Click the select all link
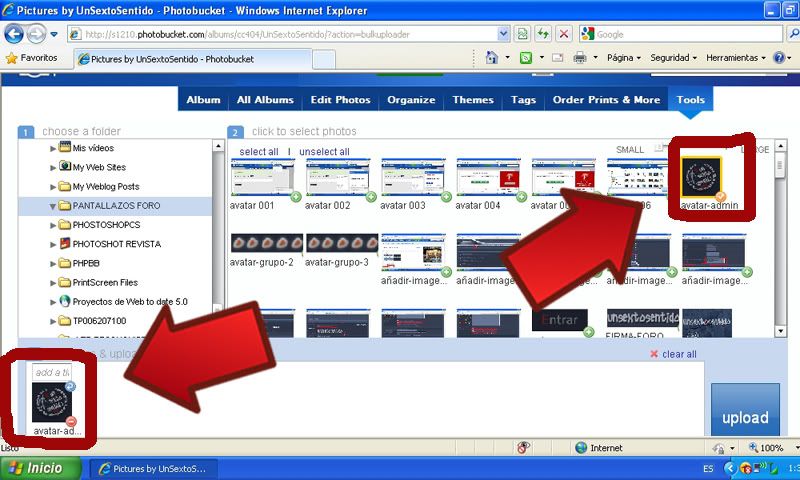The width and height of the screenshot is (800, 480). pos(259,151)
